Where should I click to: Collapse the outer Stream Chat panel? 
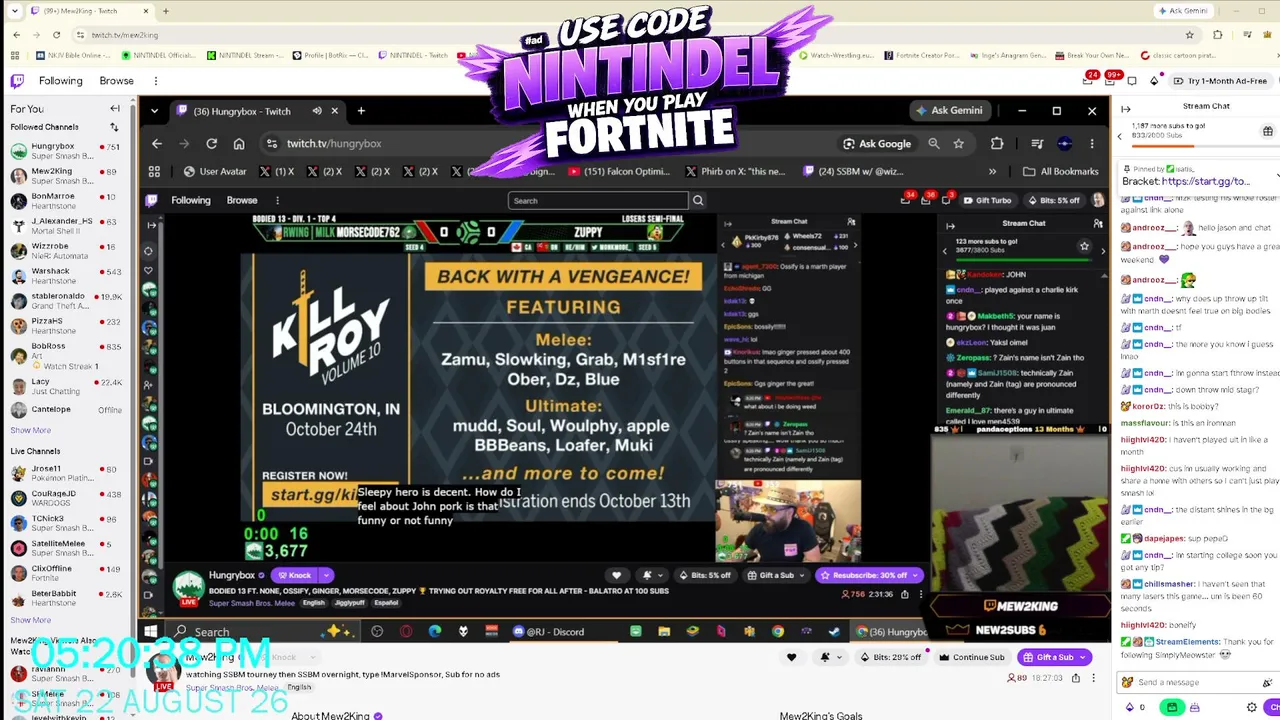[1126, 109]
